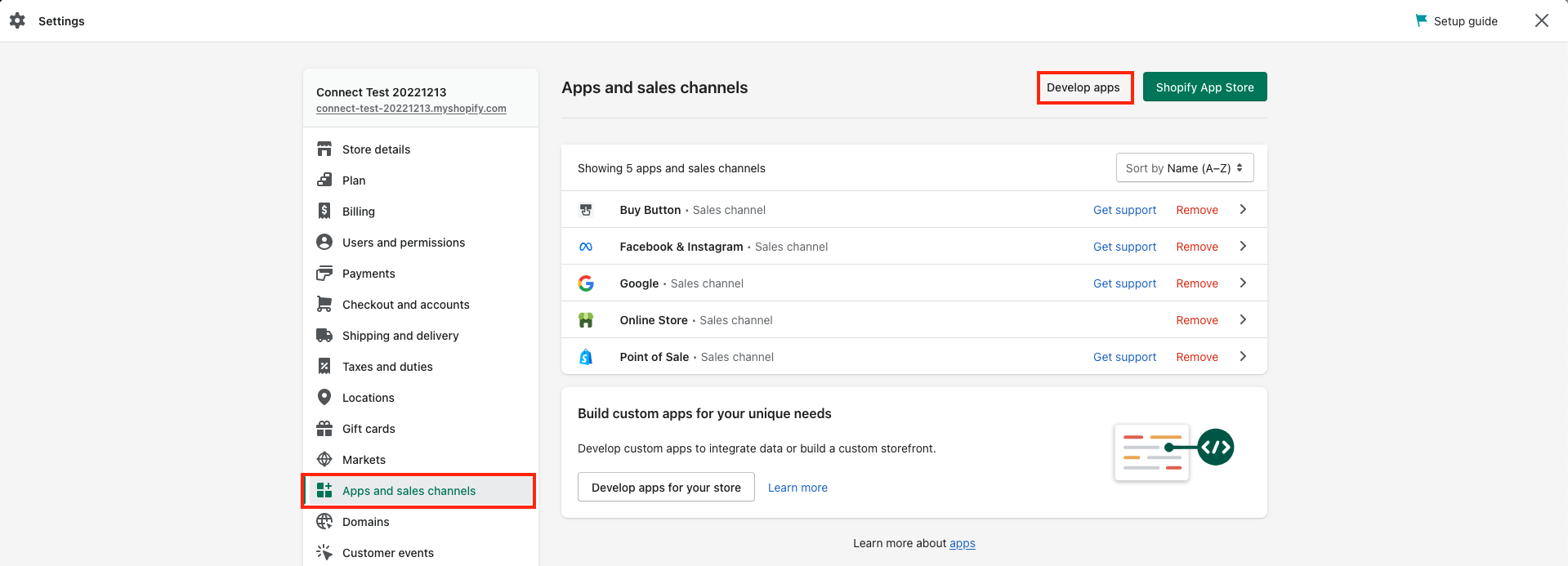Expand the Google row chevron

1243,283
